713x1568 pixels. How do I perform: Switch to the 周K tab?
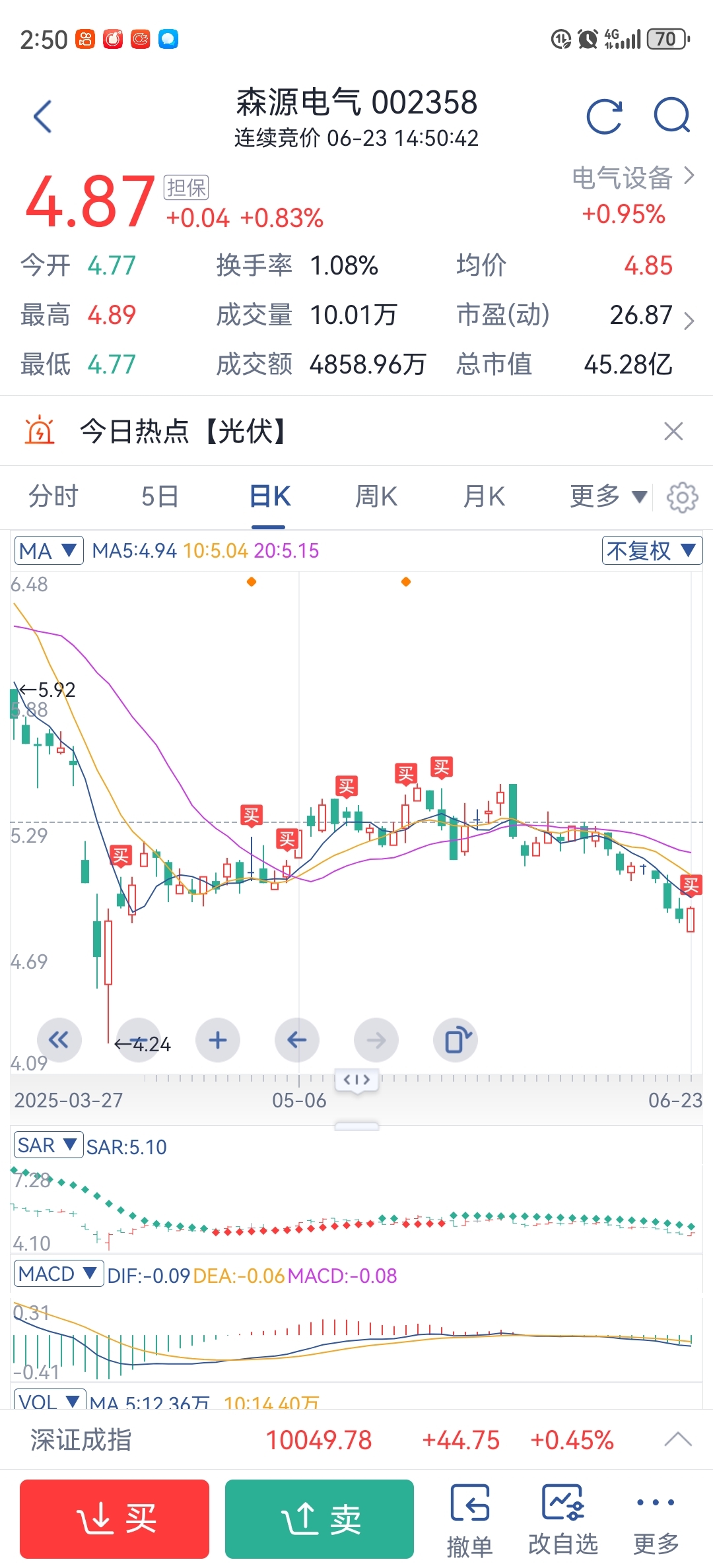click(376, 496)
